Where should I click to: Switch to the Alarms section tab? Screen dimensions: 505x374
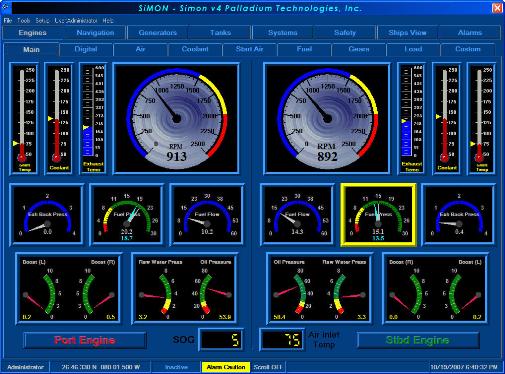(x=470, y=33)
